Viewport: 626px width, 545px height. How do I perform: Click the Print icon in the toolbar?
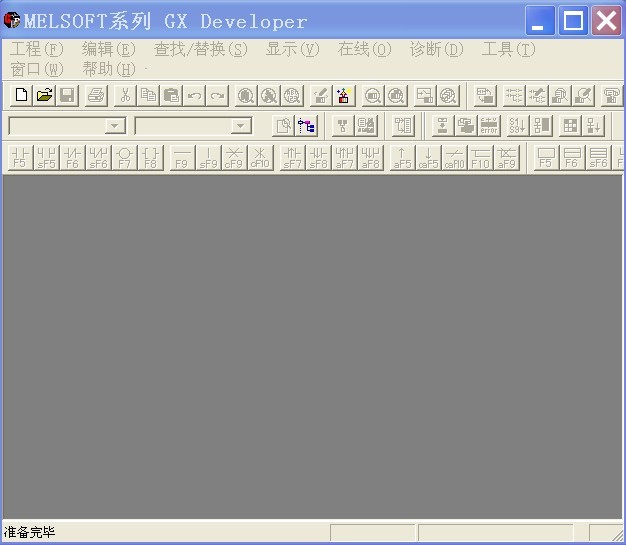96,96
